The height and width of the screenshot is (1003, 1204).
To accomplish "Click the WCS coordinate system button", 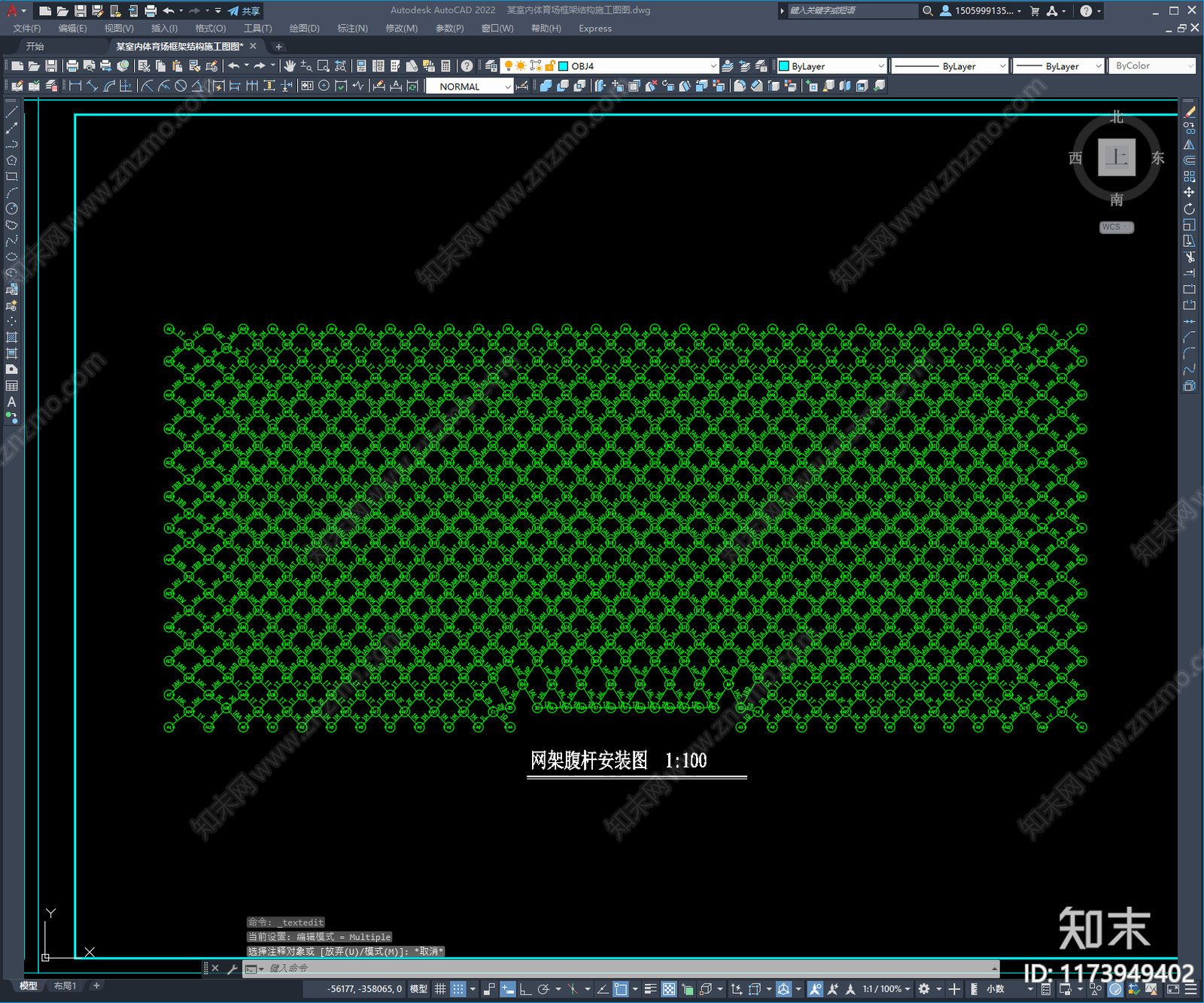I will (1116, 227).
